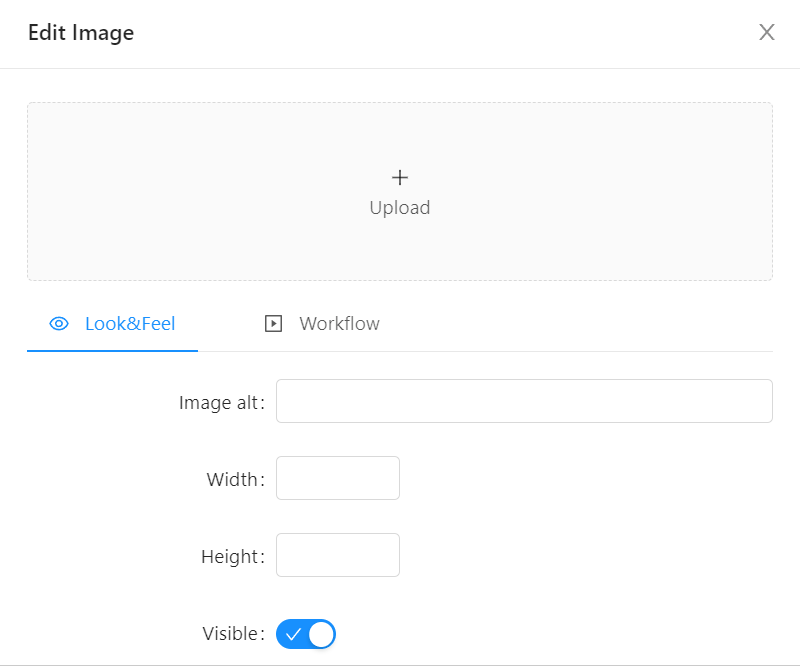800x666 pixels.
Task: Click the eye icon beside Look&Feel
Action: 59,324
